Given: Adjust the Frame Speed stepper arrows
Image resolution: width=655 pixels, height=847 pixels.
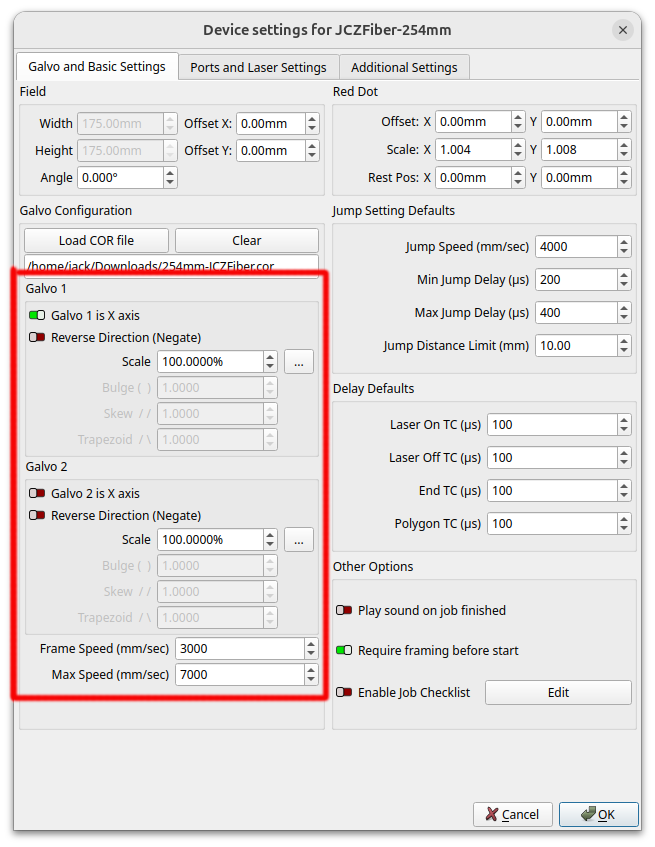Looking at the screenshot, I should pyautogui.click(x=311, y=649).
